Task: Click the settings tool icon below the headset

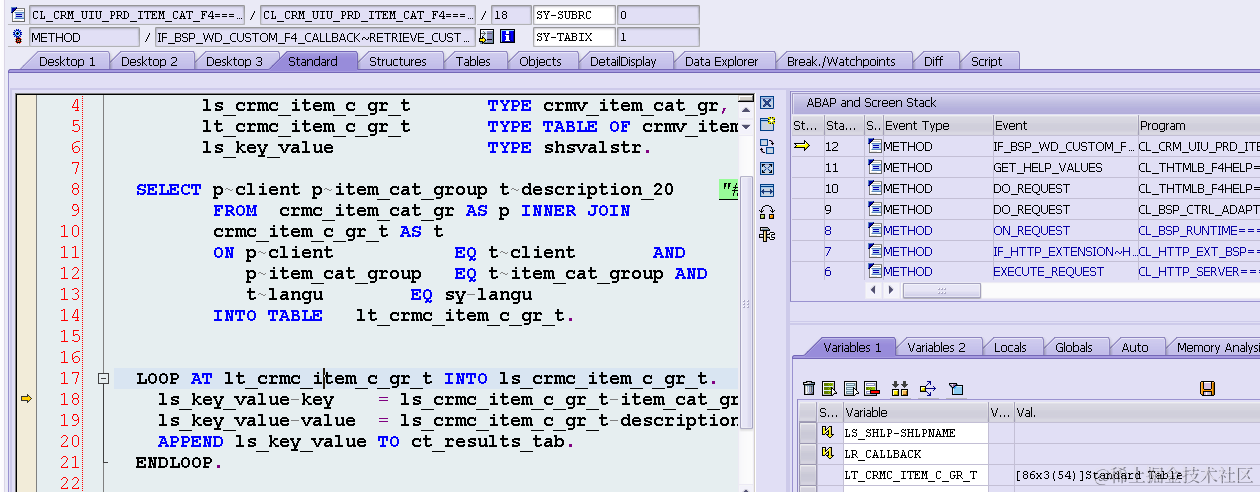Action: (x=767, y=234)
